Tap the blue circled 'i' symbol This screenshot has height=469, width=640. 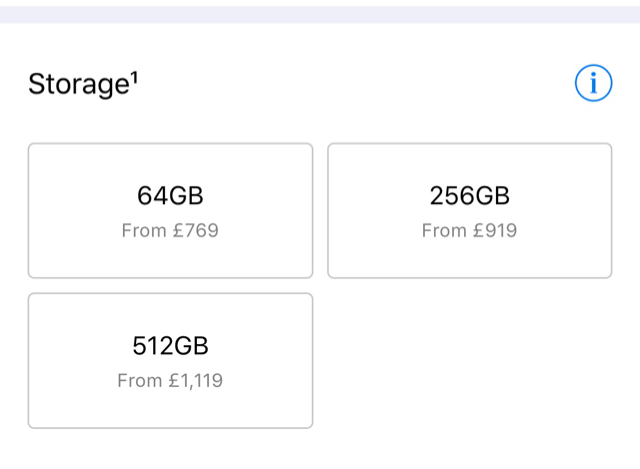593,83
